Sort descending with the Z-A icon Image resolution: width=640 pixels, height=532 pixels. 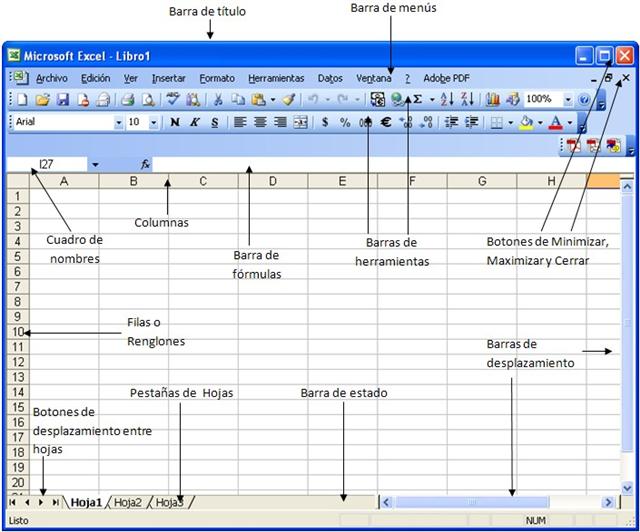pyautogui.click(x=467, y=99)
